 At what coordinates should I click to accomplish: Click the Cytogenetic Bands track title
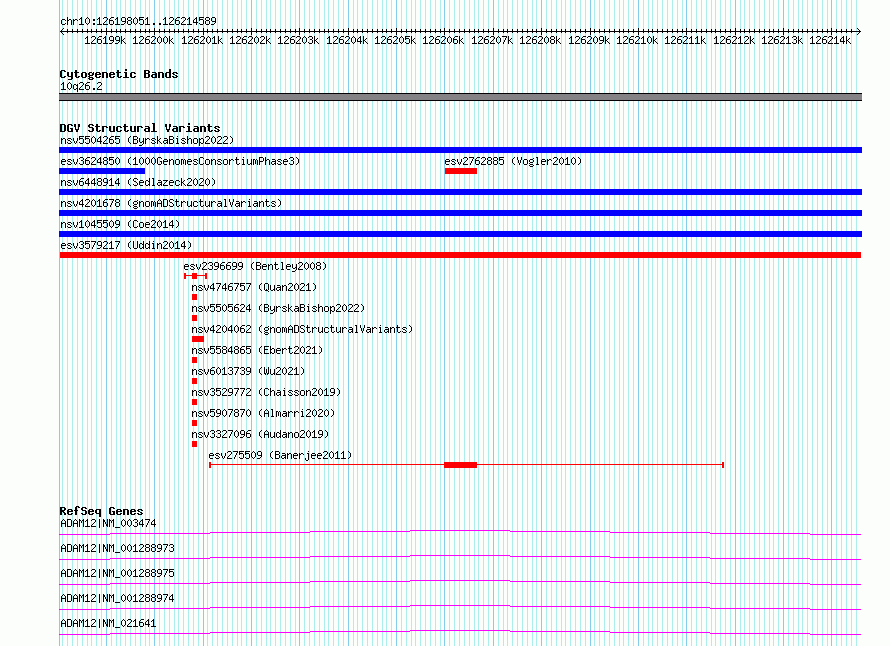119,74
